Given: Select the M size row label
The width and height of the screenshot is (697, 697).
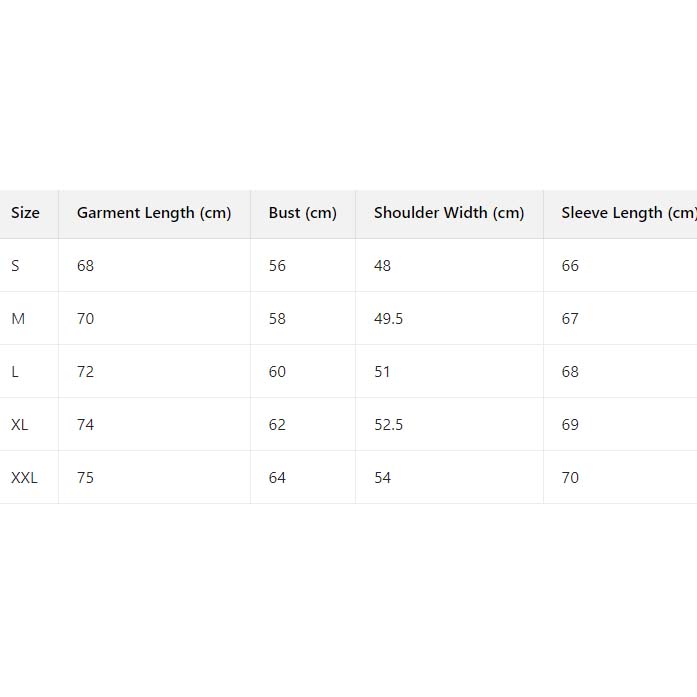Looking at the screenshot, I should [18, 319].
